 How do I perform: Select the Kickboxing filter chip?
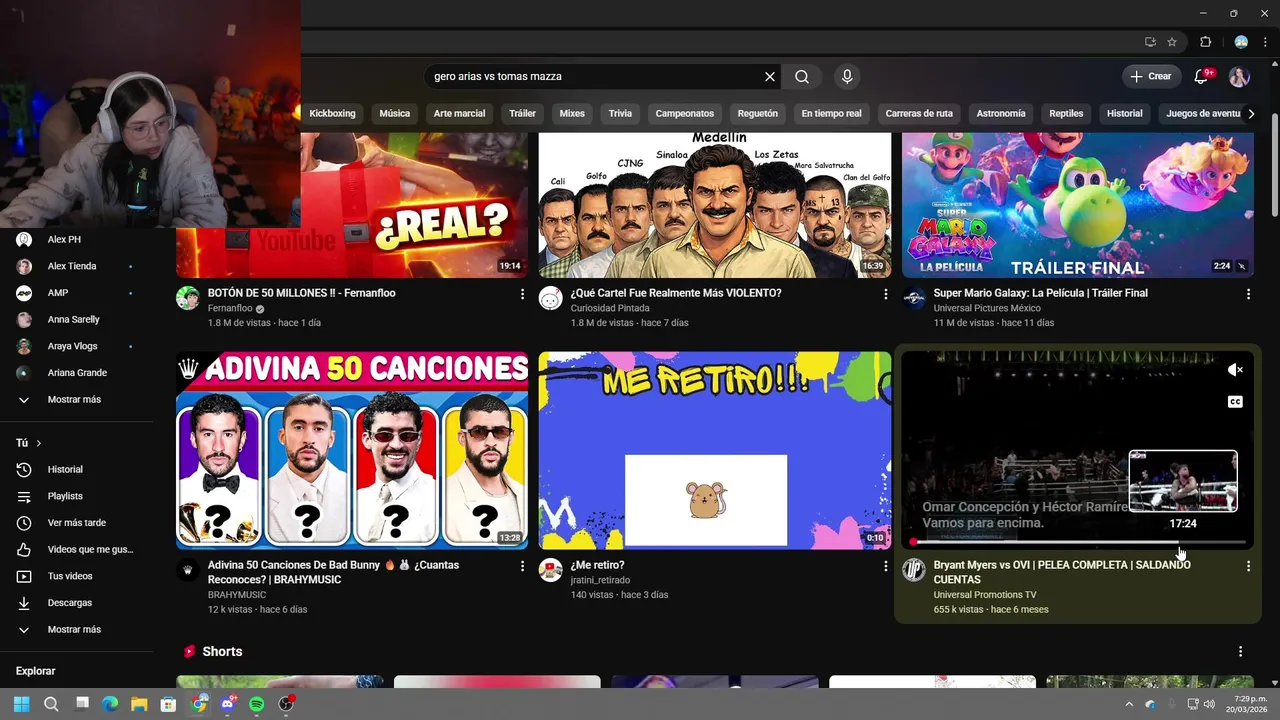tap(332, 114)
